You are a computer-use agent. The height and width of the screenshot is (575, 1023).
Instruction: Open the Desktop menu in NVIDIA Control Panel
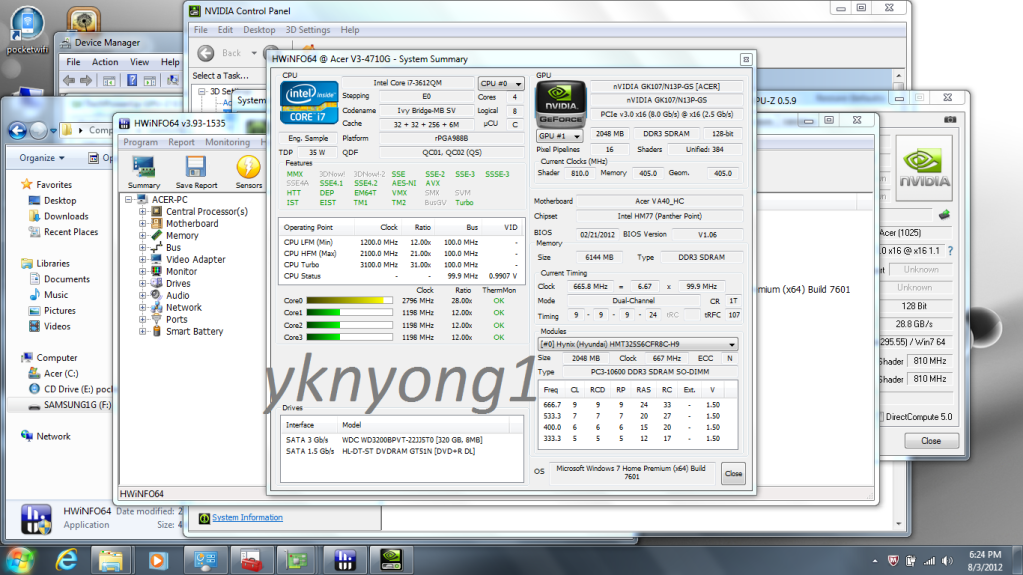(259, 30)
